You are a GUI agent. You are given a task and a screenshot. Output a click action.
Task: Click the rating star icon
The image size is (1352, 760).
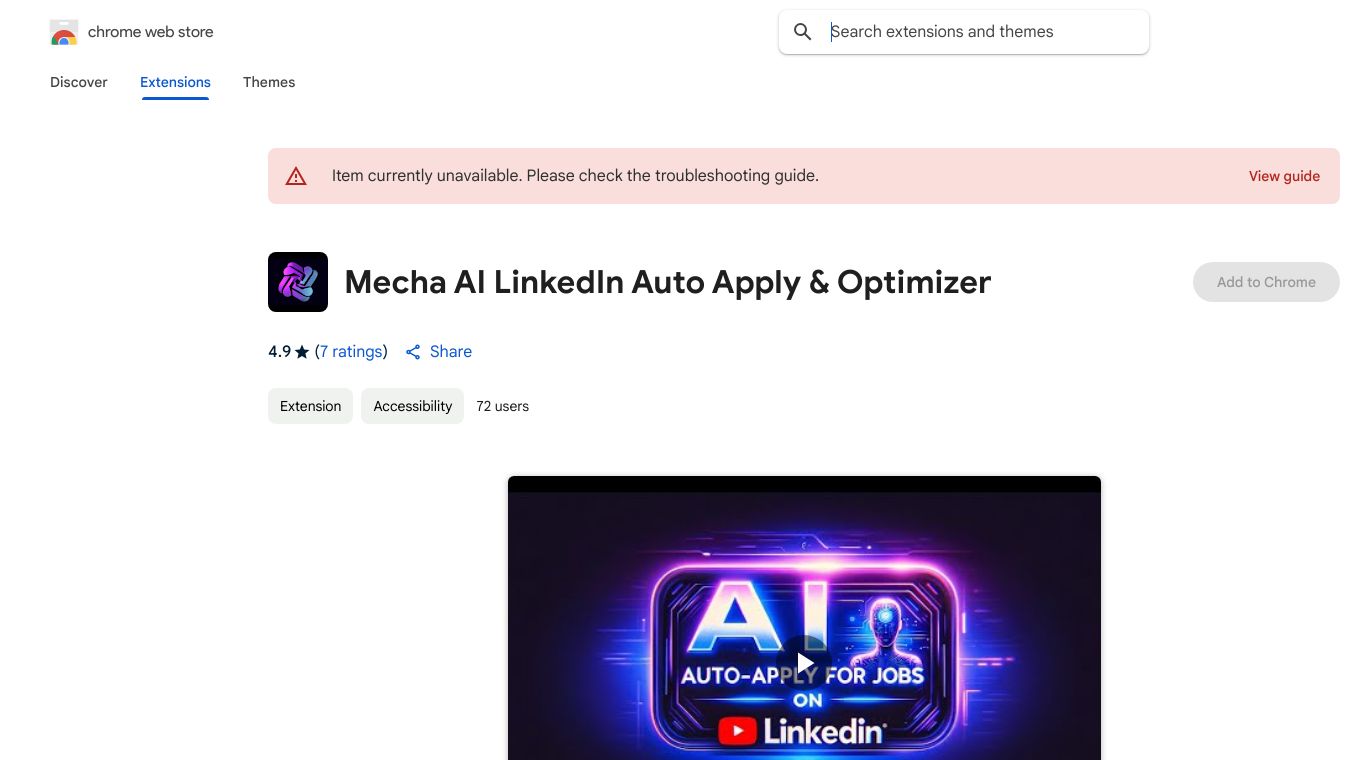(302, 352)
